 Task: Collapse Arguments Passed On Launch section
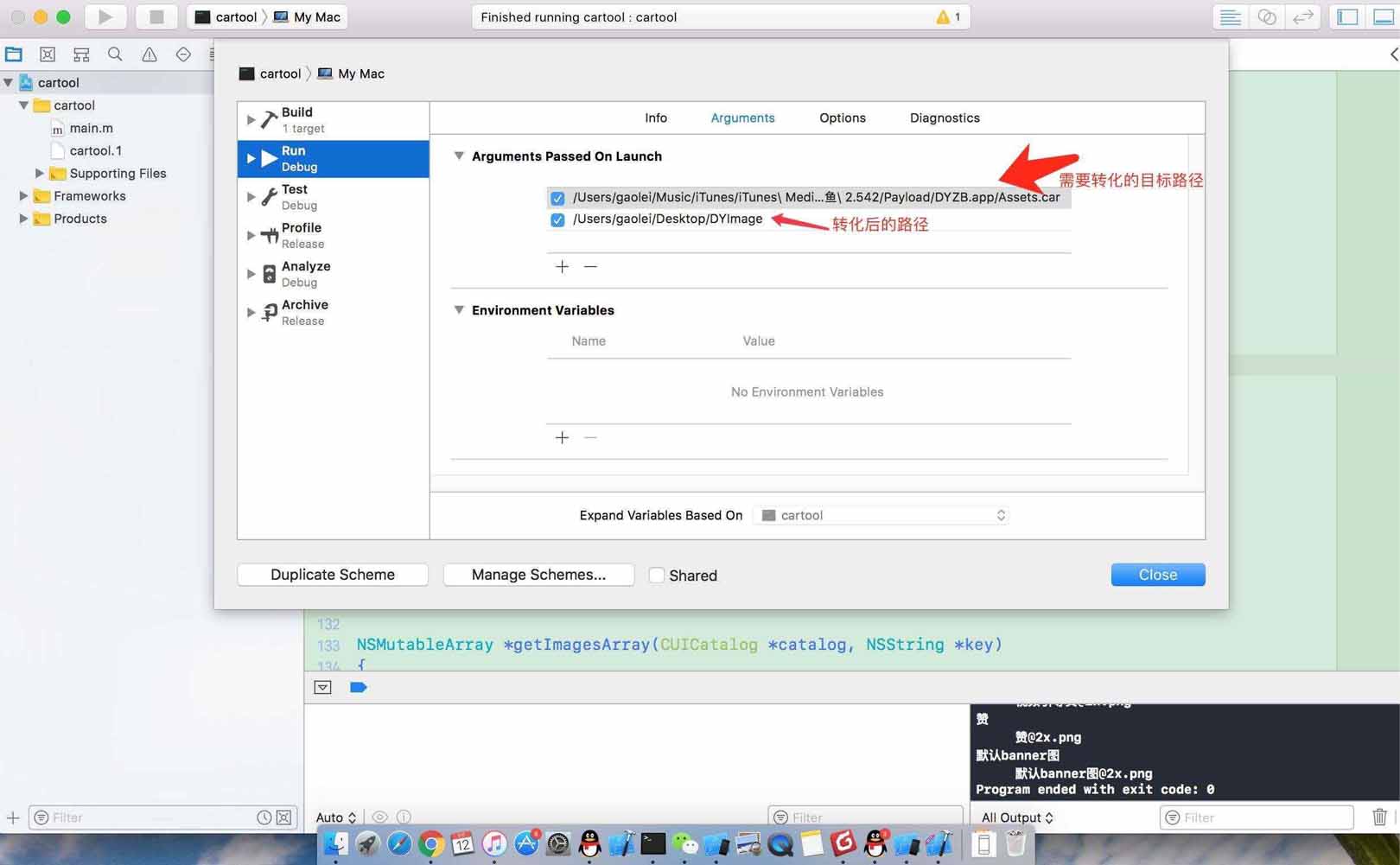click(459, 156)
